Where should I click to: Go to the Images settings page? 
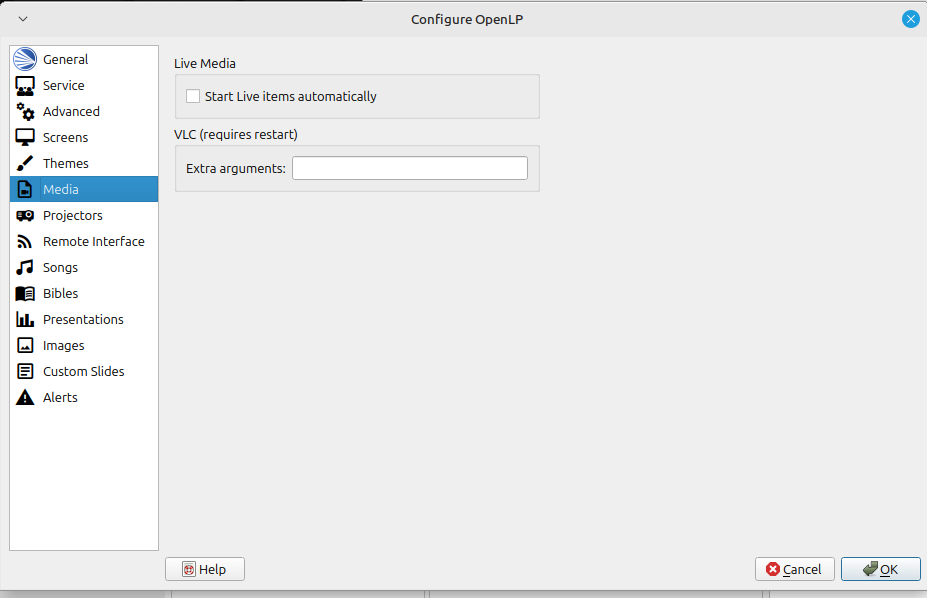63,345
